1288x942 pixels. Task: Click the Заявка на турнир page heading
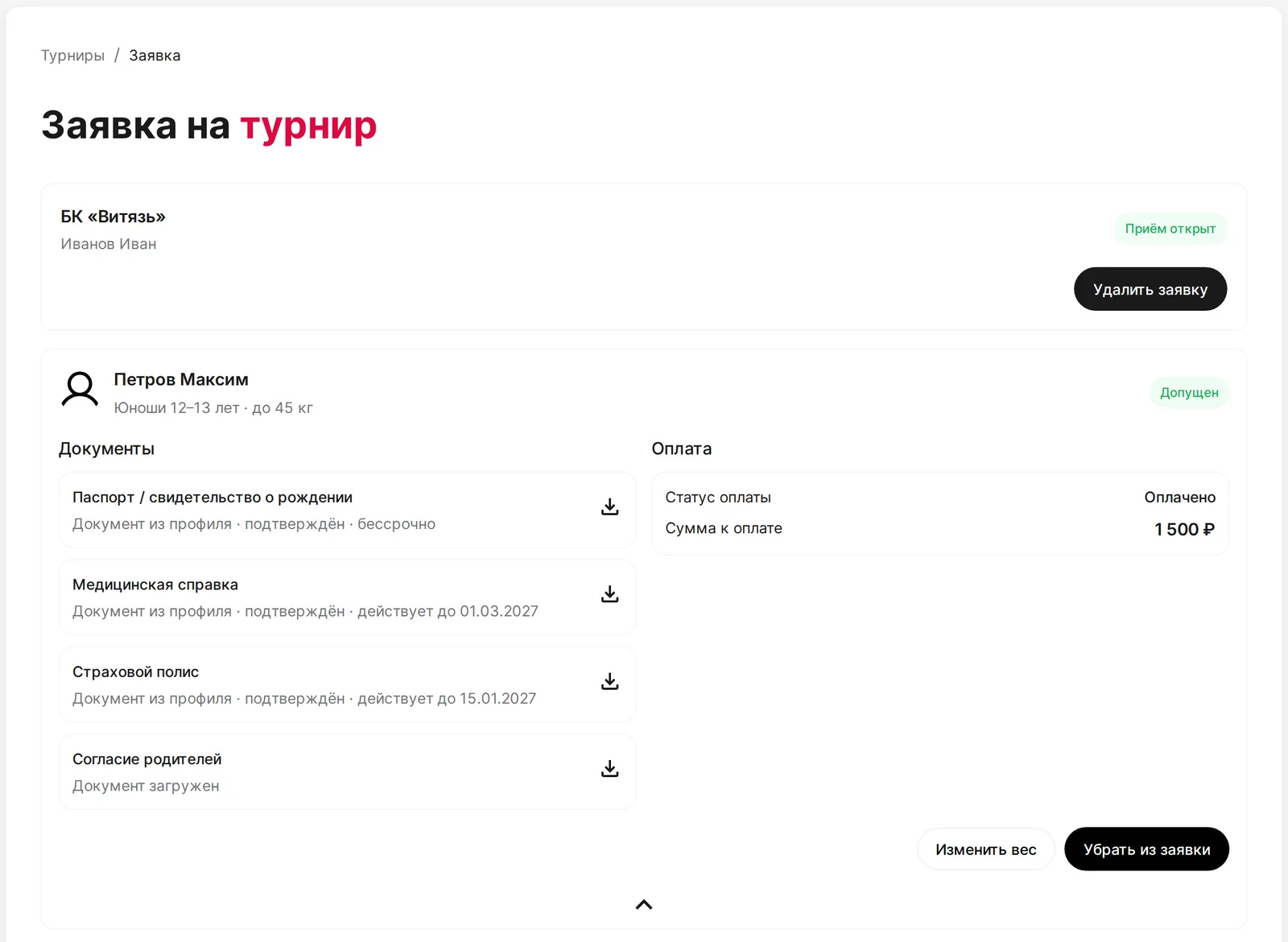coord(209,125)
